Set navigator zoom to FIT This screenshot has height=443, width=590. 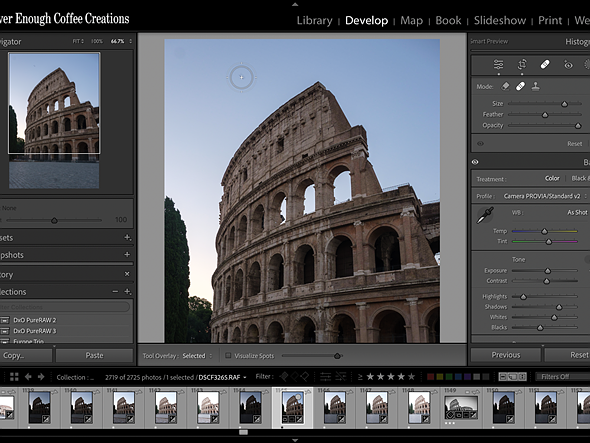(77, 41)
